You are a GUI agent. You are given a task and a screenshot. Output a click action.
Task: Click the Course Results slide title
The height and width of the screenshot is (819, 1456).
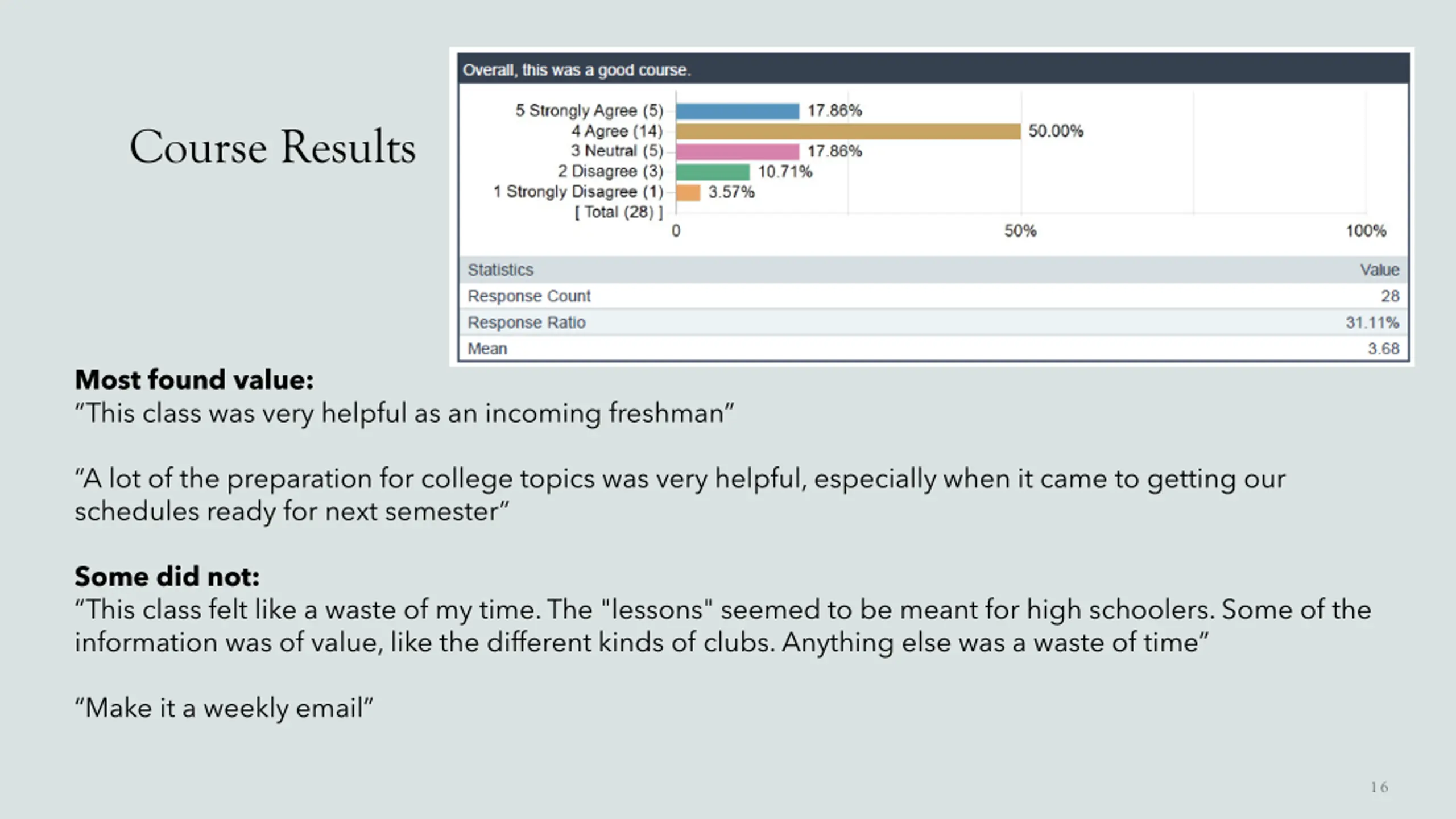[x=272, y=147]
